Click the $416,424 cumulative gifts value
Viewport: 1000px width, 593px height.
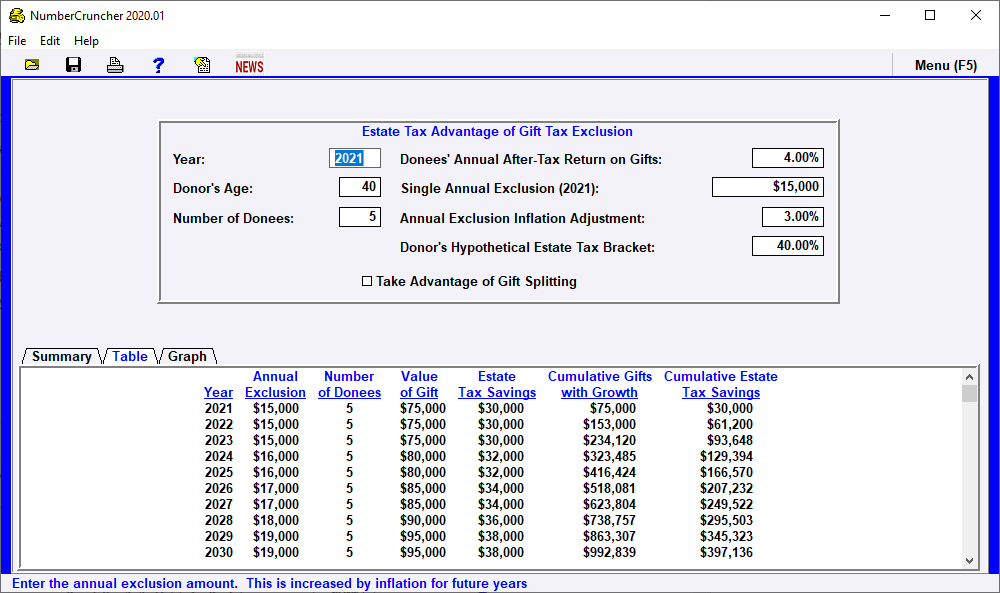pyautogui.click(x=609, y=472)
